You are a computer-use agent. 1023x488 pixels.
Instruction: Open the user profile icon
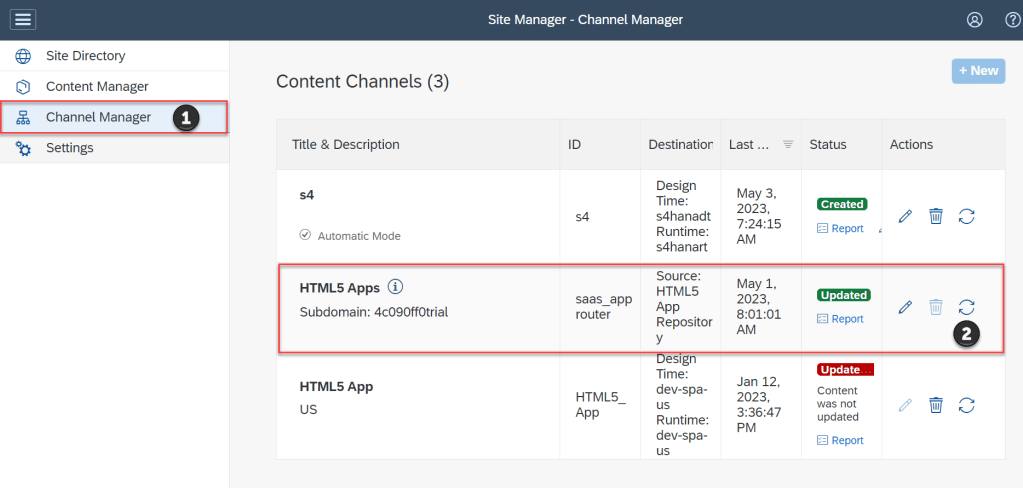click(x=974, y=20)
